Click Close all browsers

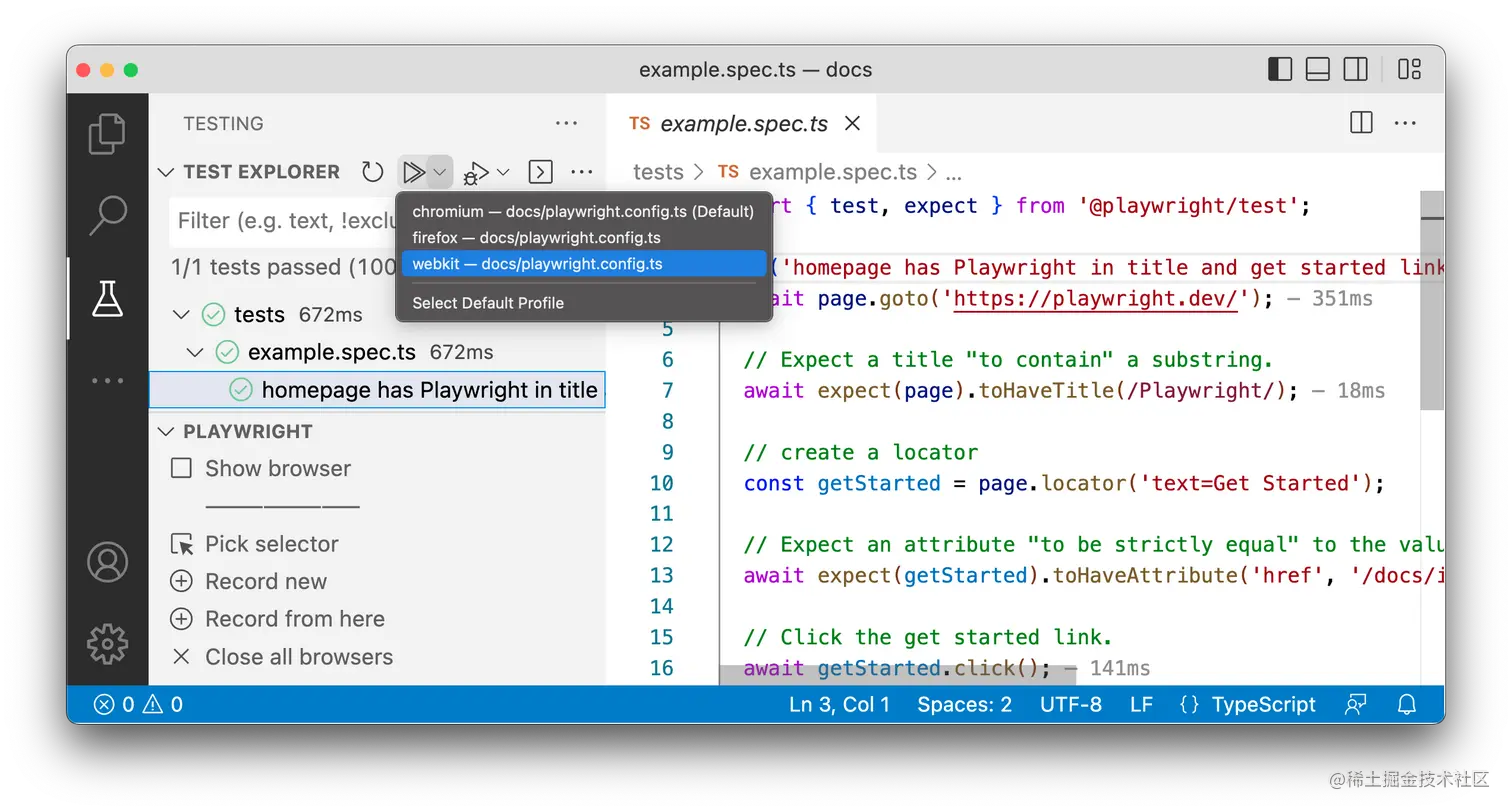coord(299,657)
